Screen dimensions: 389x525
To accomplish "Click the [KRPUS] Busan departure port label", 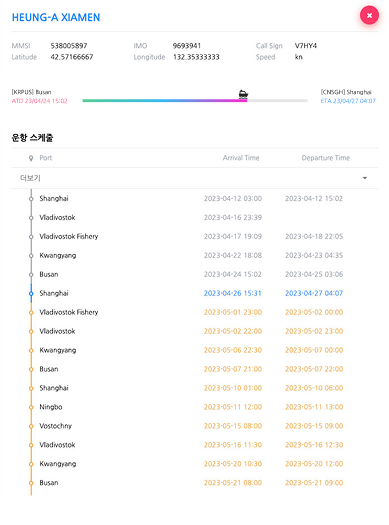I will click(31, 92).
